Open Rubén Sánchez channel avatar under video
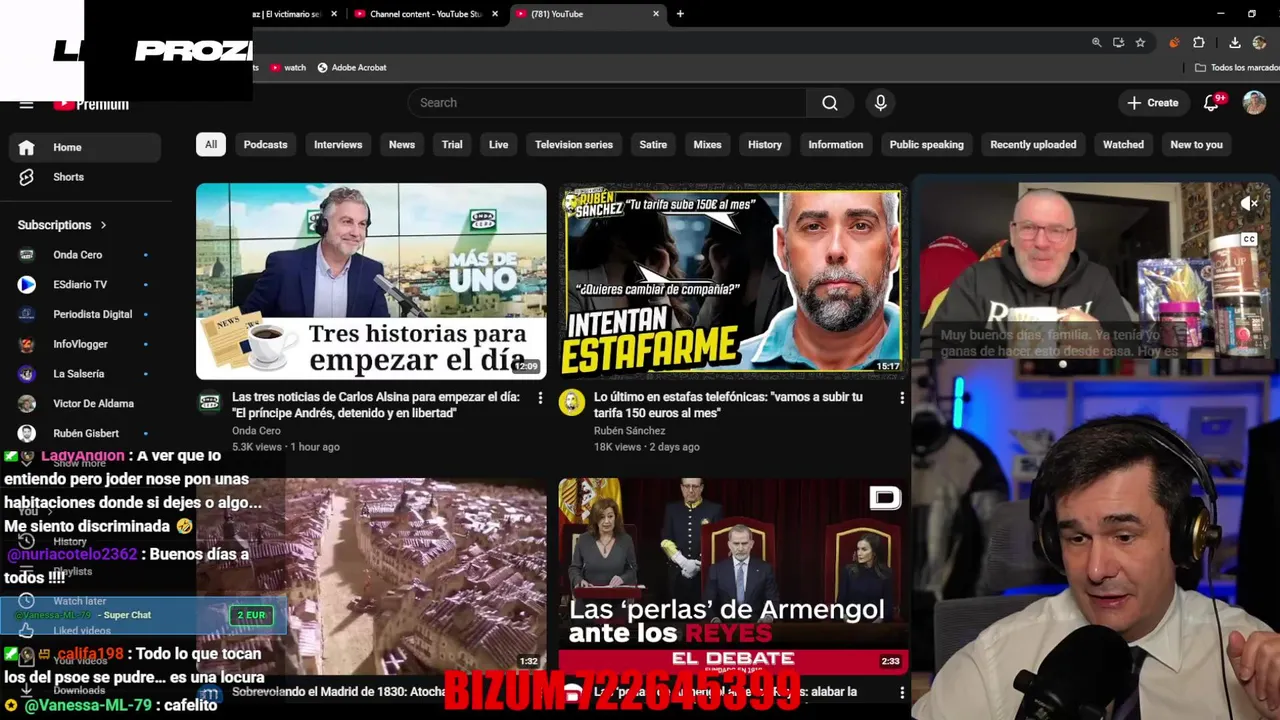The height and width of the screenshot is (720, 1280). coord(571,402)
